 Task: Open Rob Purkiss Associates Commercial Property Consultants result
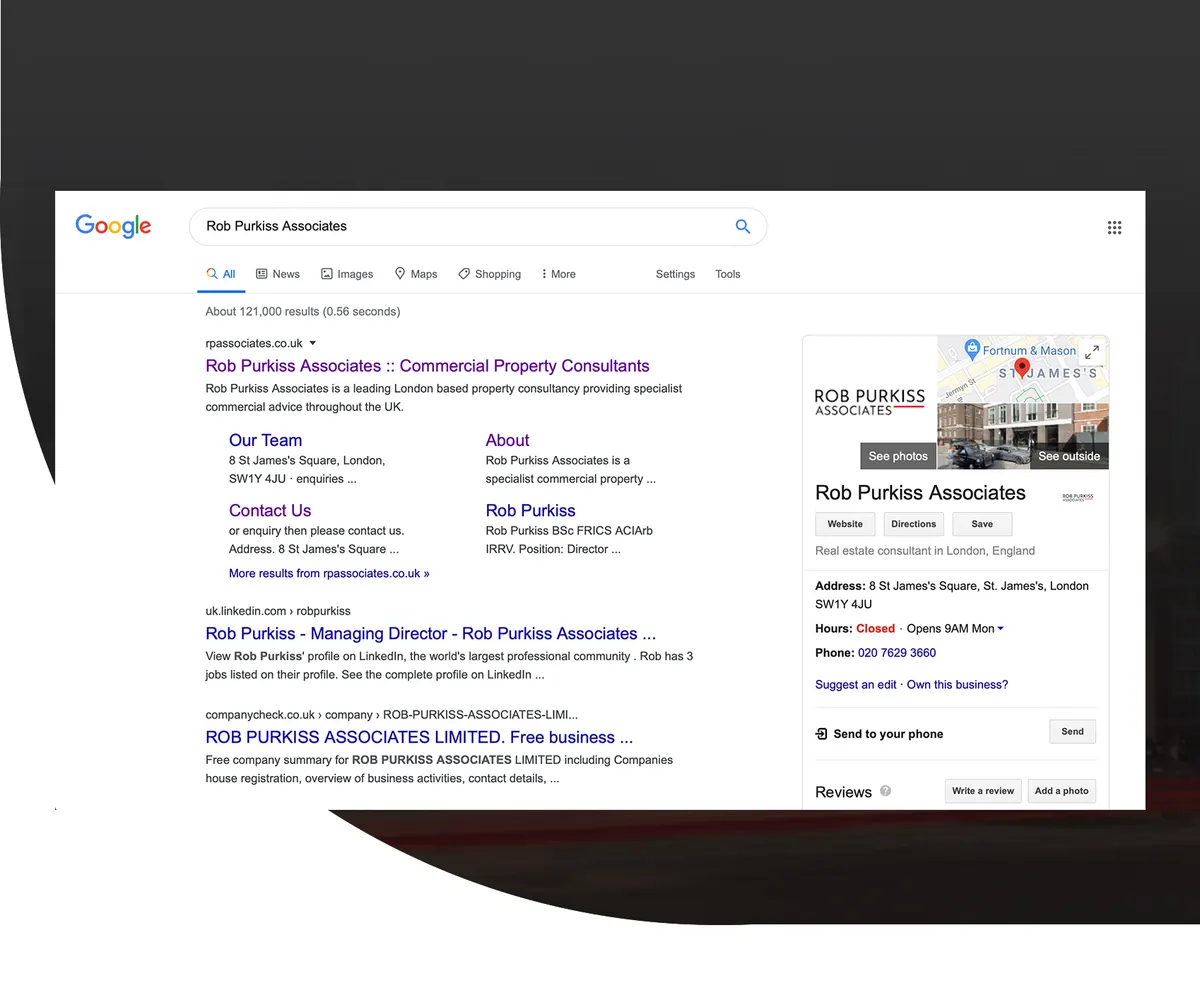point(427,366)
